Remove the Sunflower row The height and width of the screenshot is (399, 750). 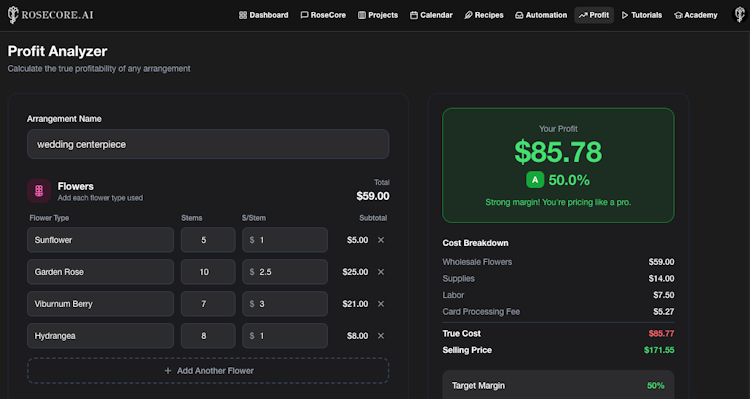tap(381, 240)
